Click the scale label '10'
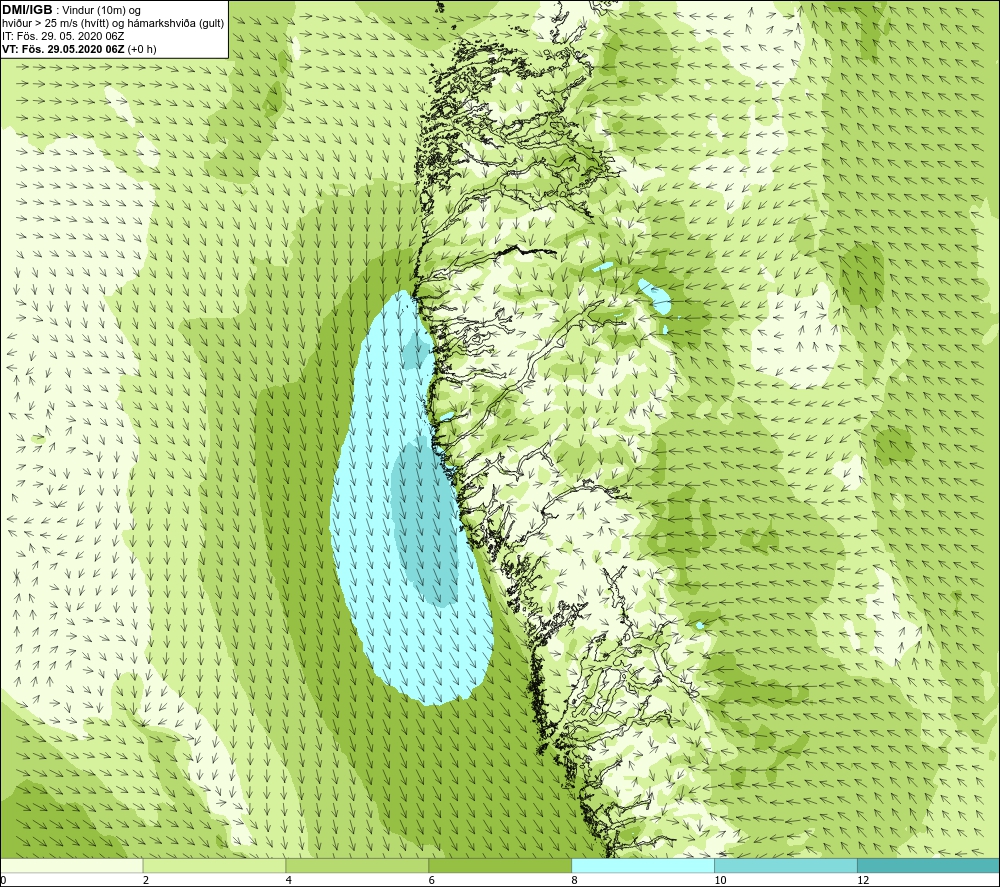1000x887 pixels. point(720,880)
